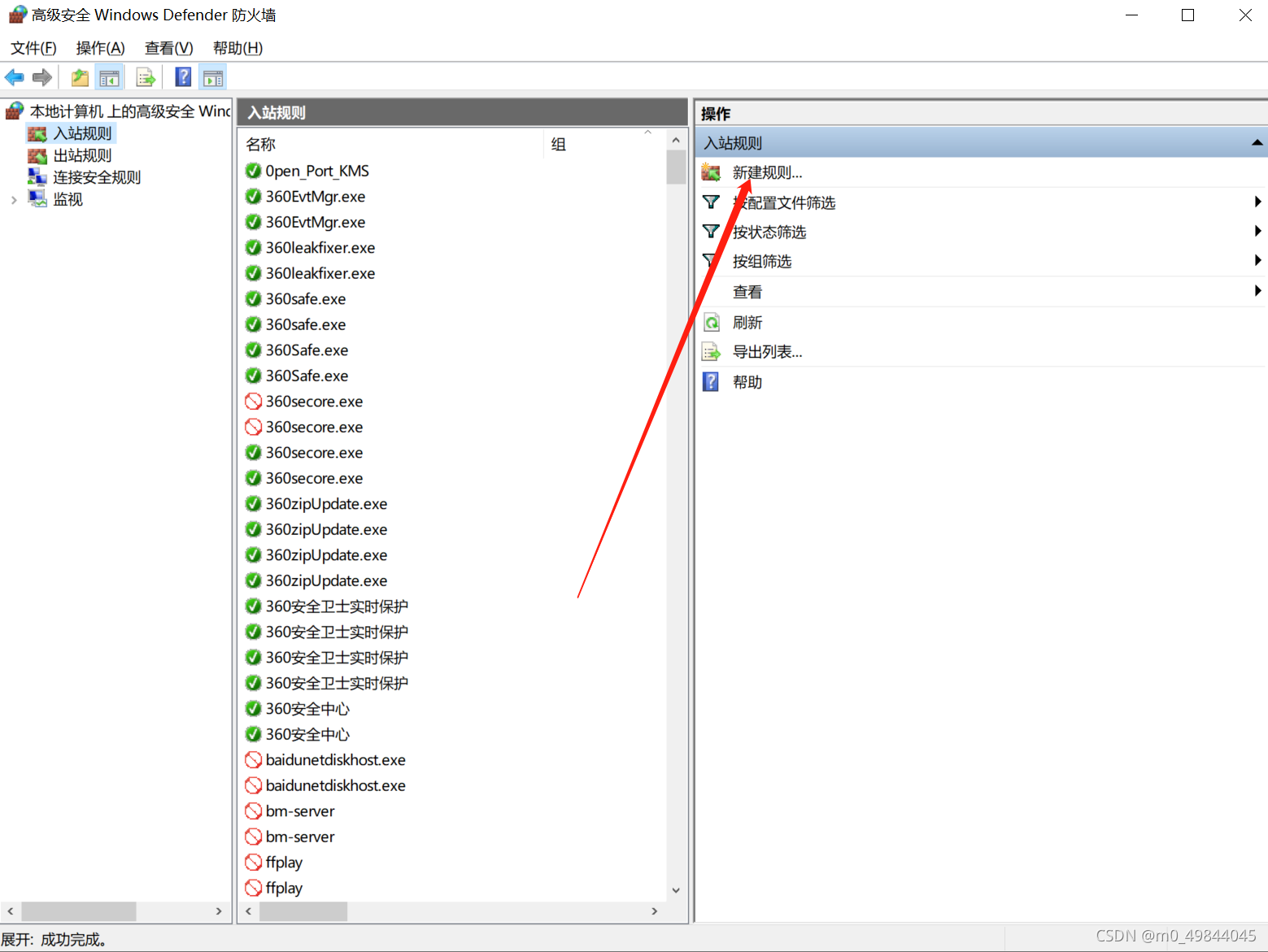Select 出站规则 in the tree
1268x952 pixels.
82,155
